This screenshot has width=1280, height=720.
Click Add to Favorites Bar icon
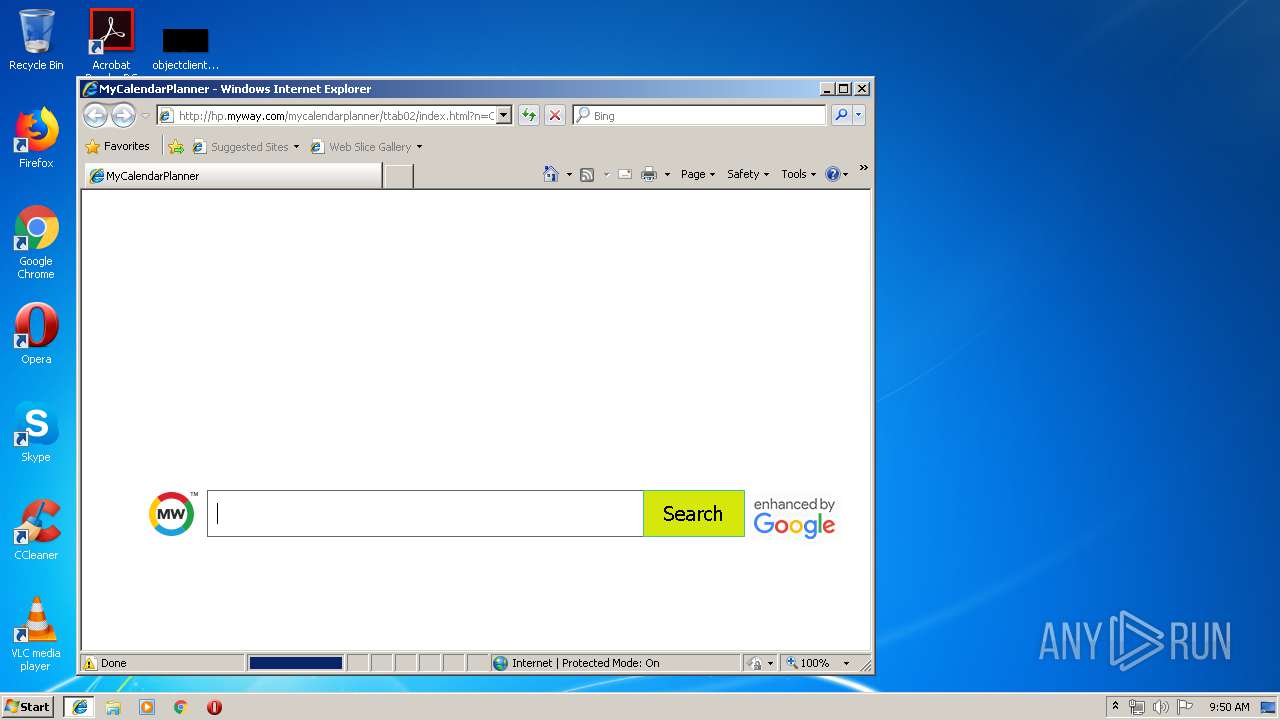tap(176, 147)
